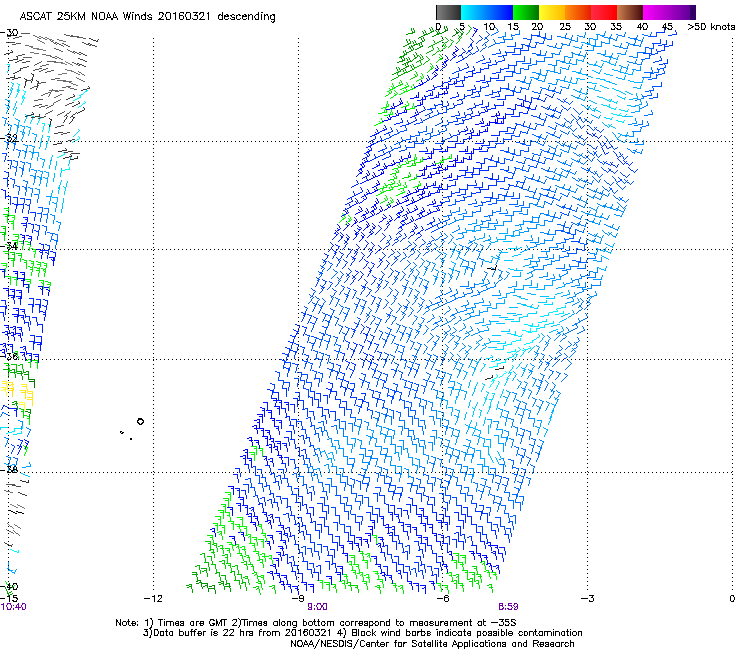Click the ">50 knots" legend label
Screen dimensions: 740x650
tap(711, 27)
